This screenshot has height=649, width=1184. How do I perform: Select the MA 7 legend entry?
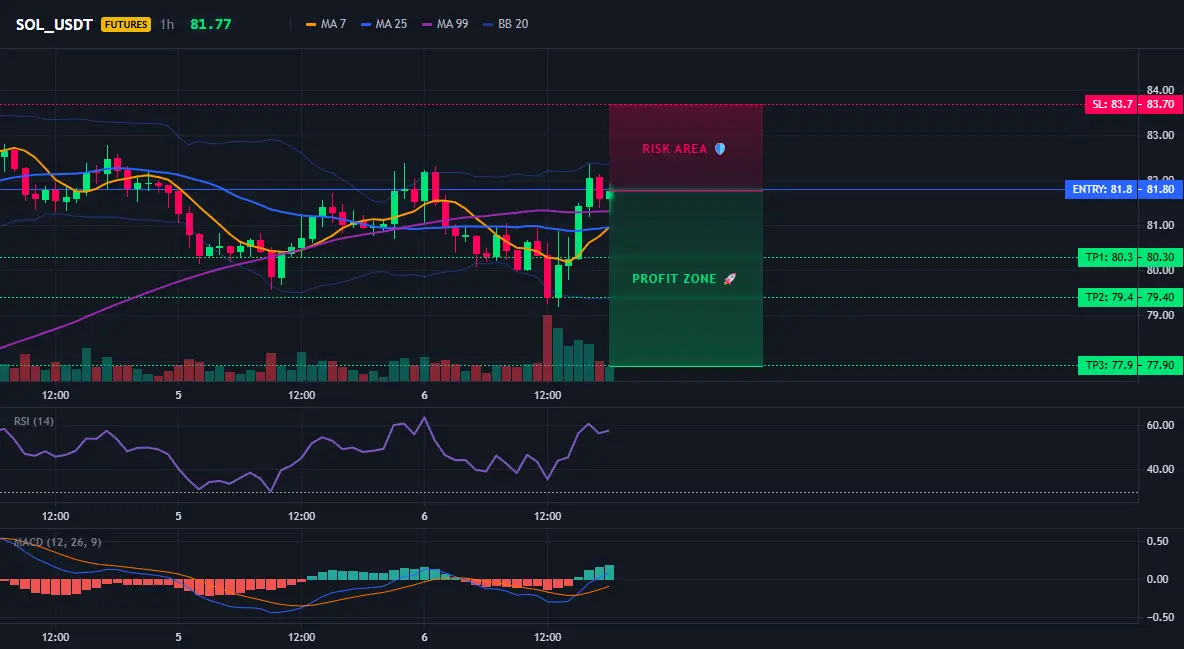click(x=326, y=24)
